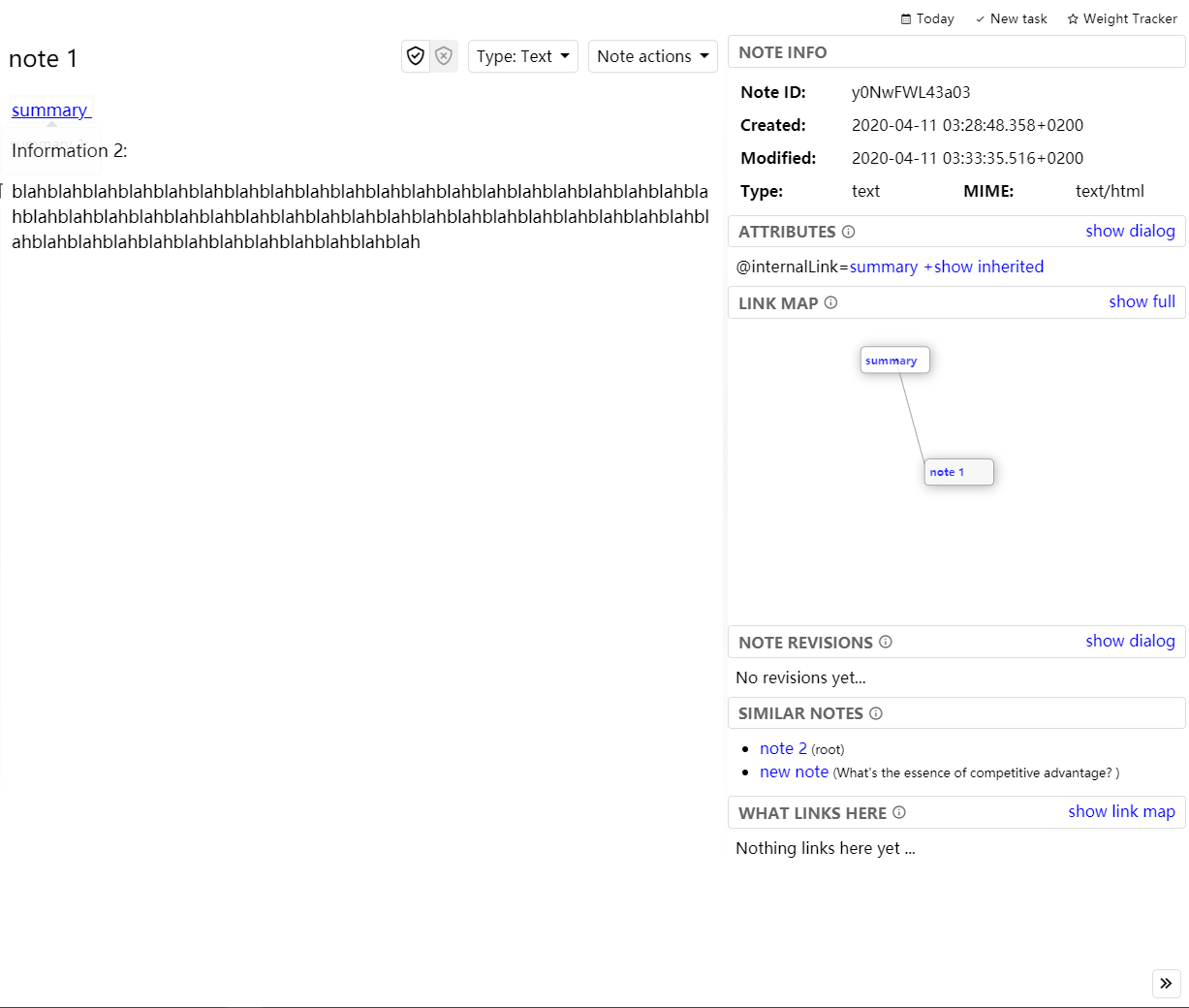Click the No revisions yet... text

[800, 677]
